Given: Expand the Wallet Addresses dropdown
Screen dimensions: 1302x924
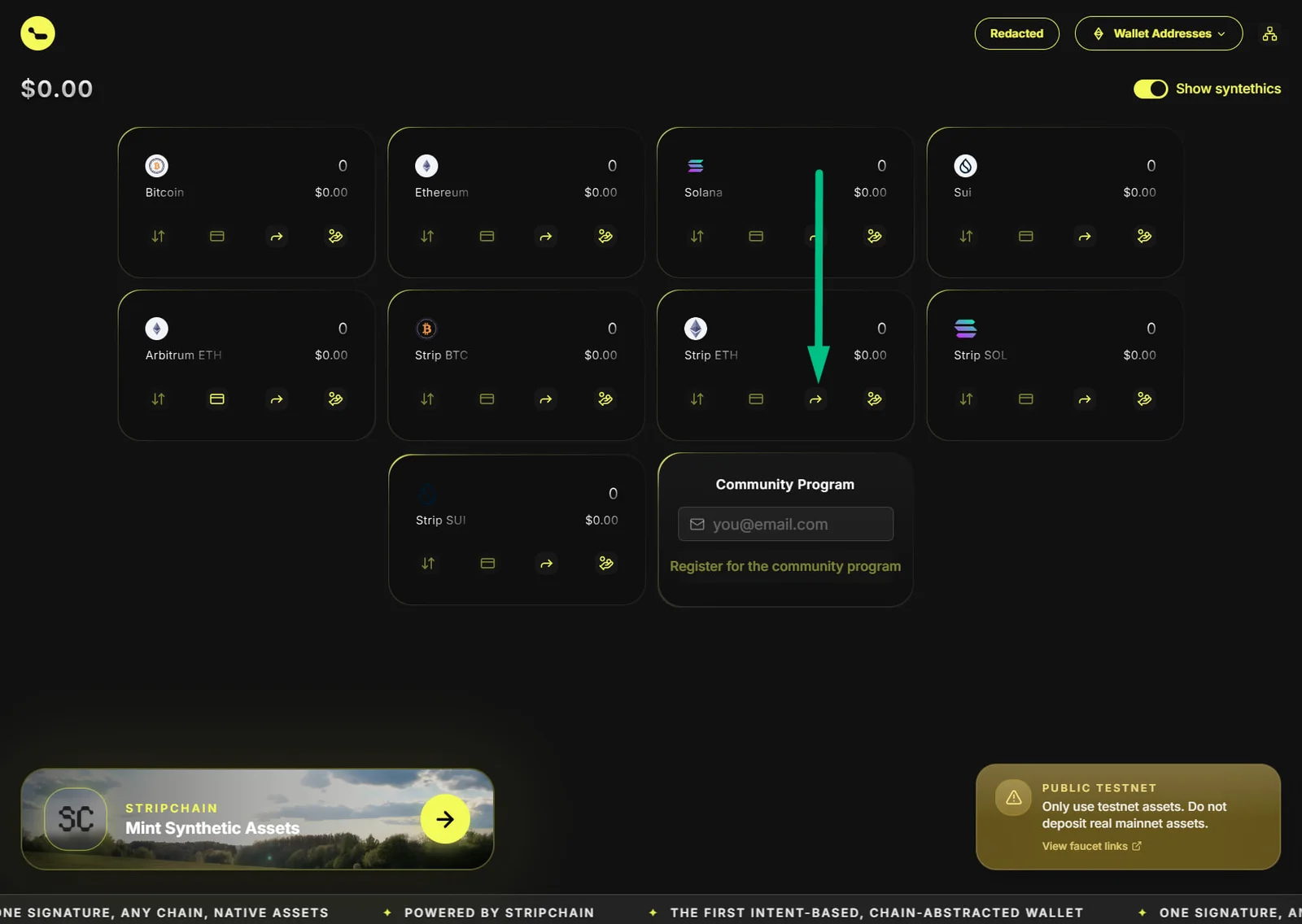Looking at the screenshot, I should point(1159,33).
